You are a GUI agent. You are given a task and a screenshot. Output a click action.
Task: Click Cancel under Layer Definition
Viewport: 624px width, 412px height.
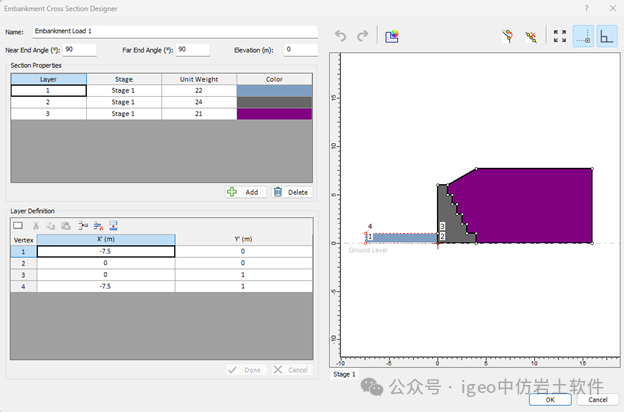[x=292, y=370]
